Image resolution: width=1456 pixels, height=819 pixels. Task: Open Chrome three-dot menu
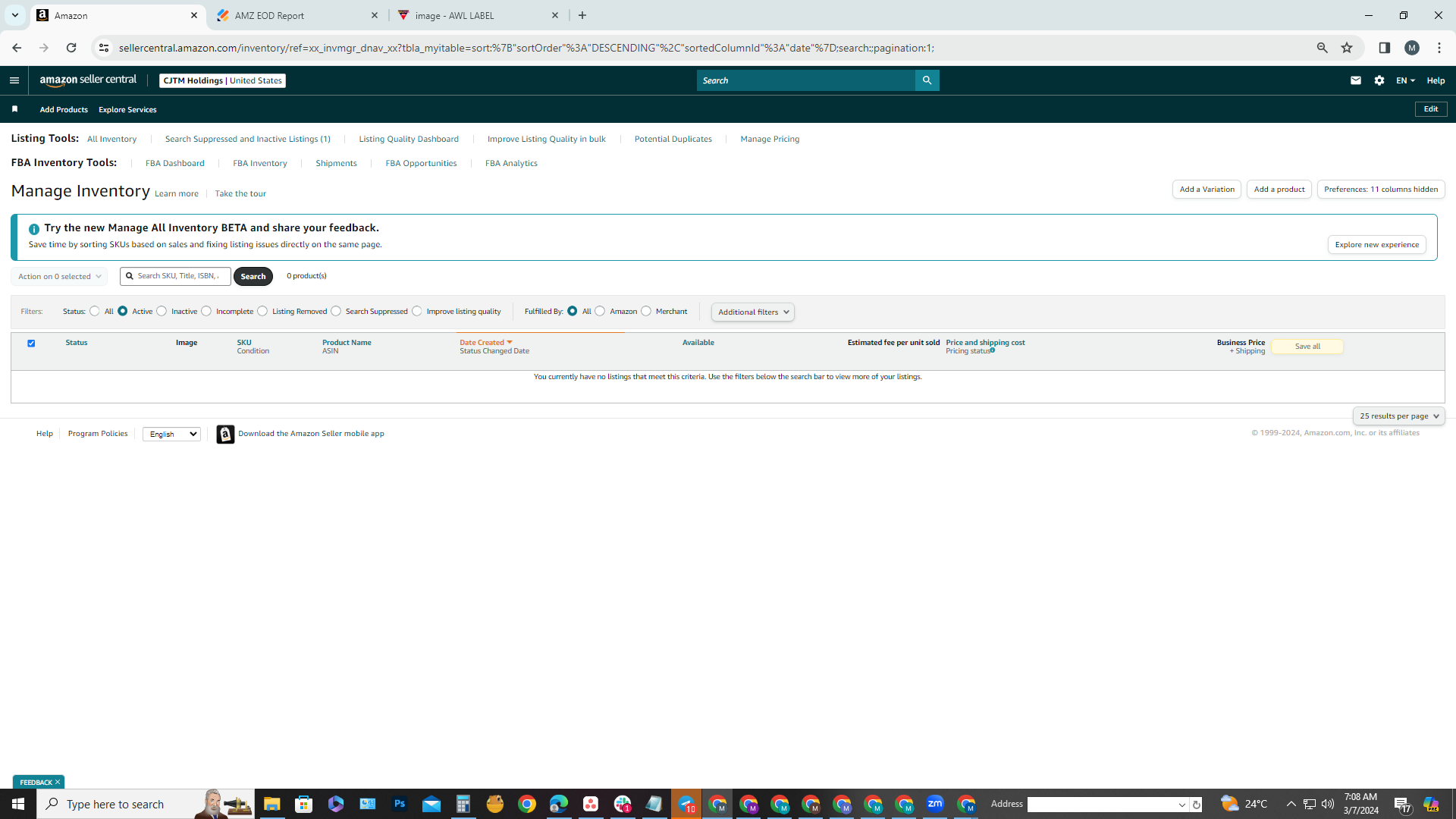pyautogui.click(x=1439, y=48)
